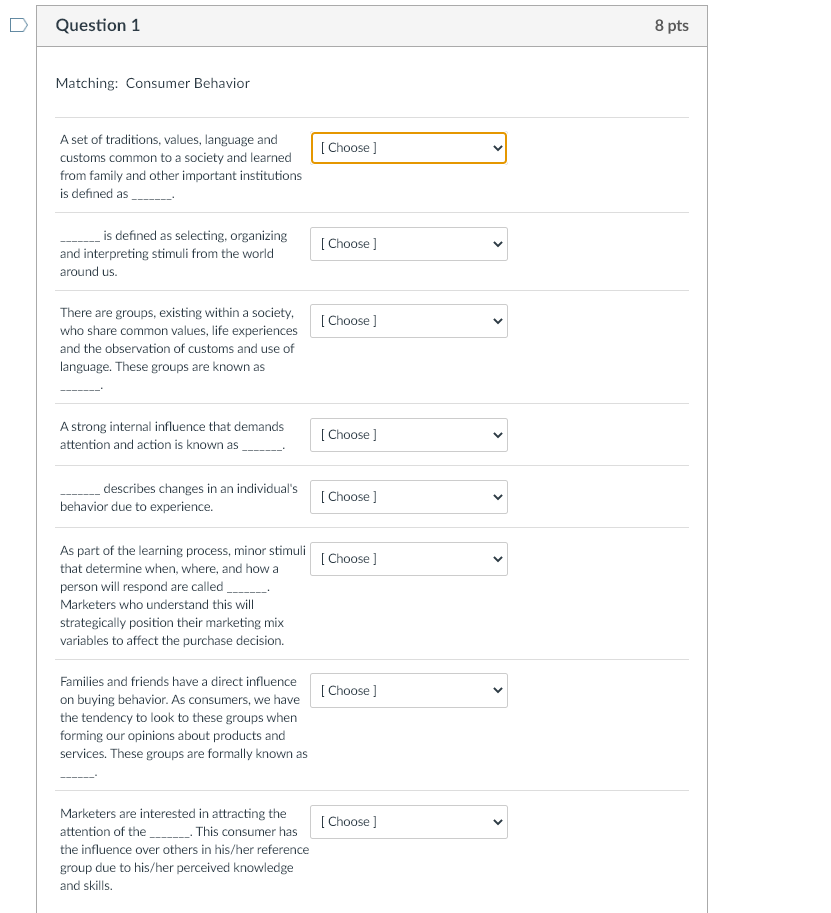
Task: Click the 8 pts label
Action: [672, 25]
